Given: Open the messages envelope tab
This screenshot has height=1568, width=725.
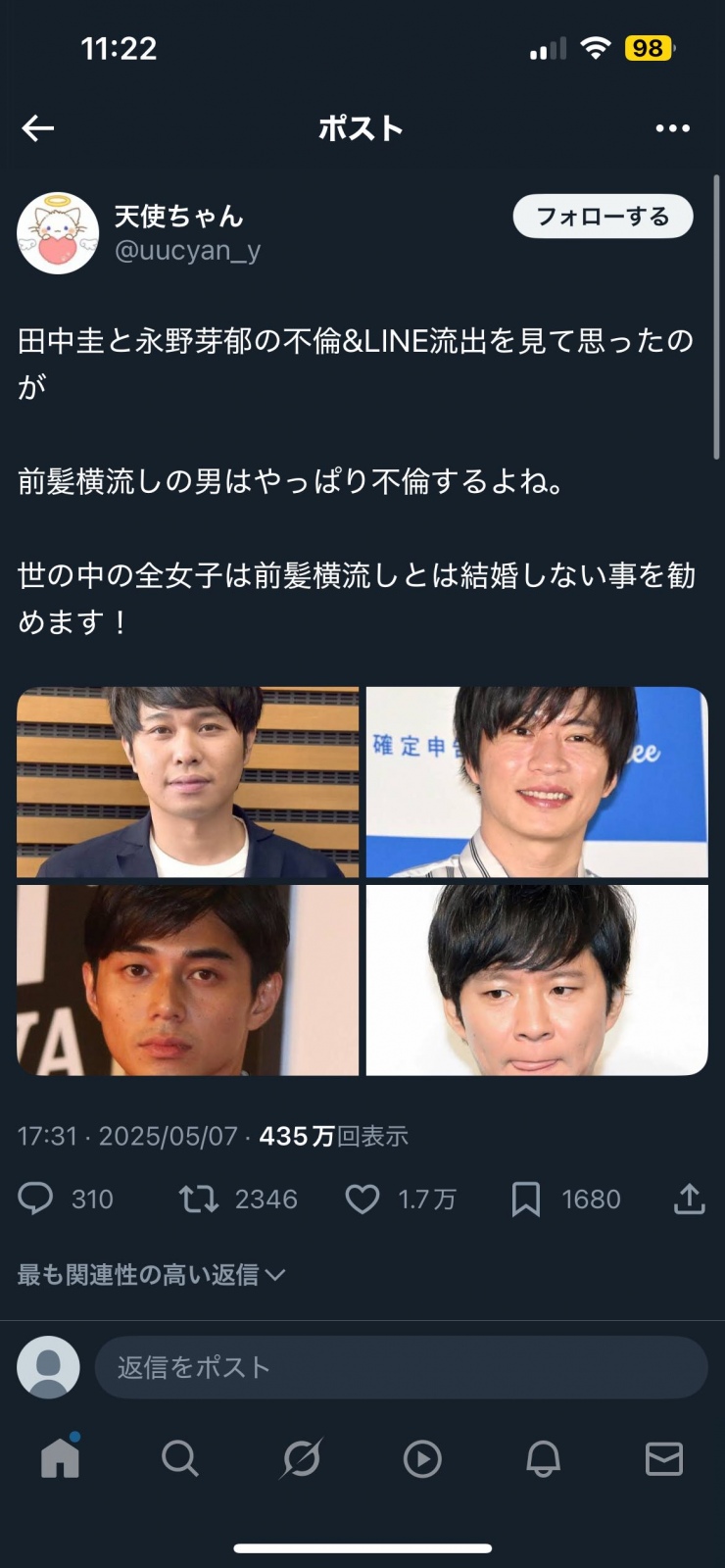Looking at the screenshot, I should click(664, 1458).
